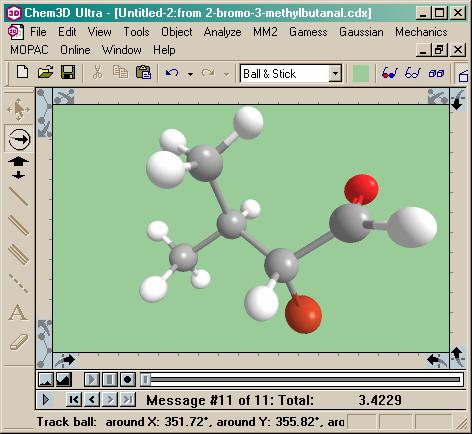The image size is (472, 434).
Task: Click the Paste clipboard icon
Action: pos(143,72)
